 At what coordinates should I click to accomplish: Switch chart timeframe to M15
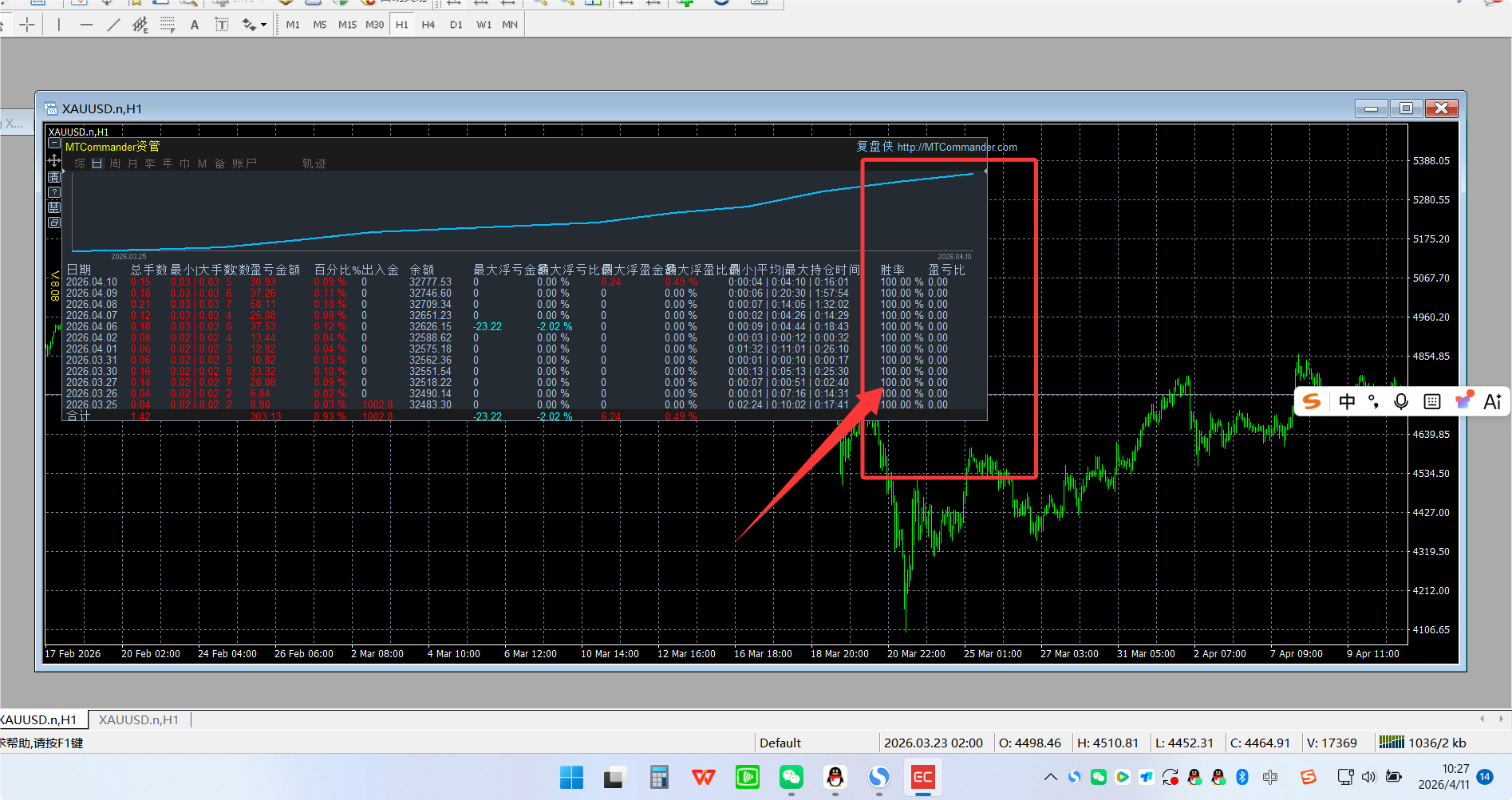(x=347, y=25)
